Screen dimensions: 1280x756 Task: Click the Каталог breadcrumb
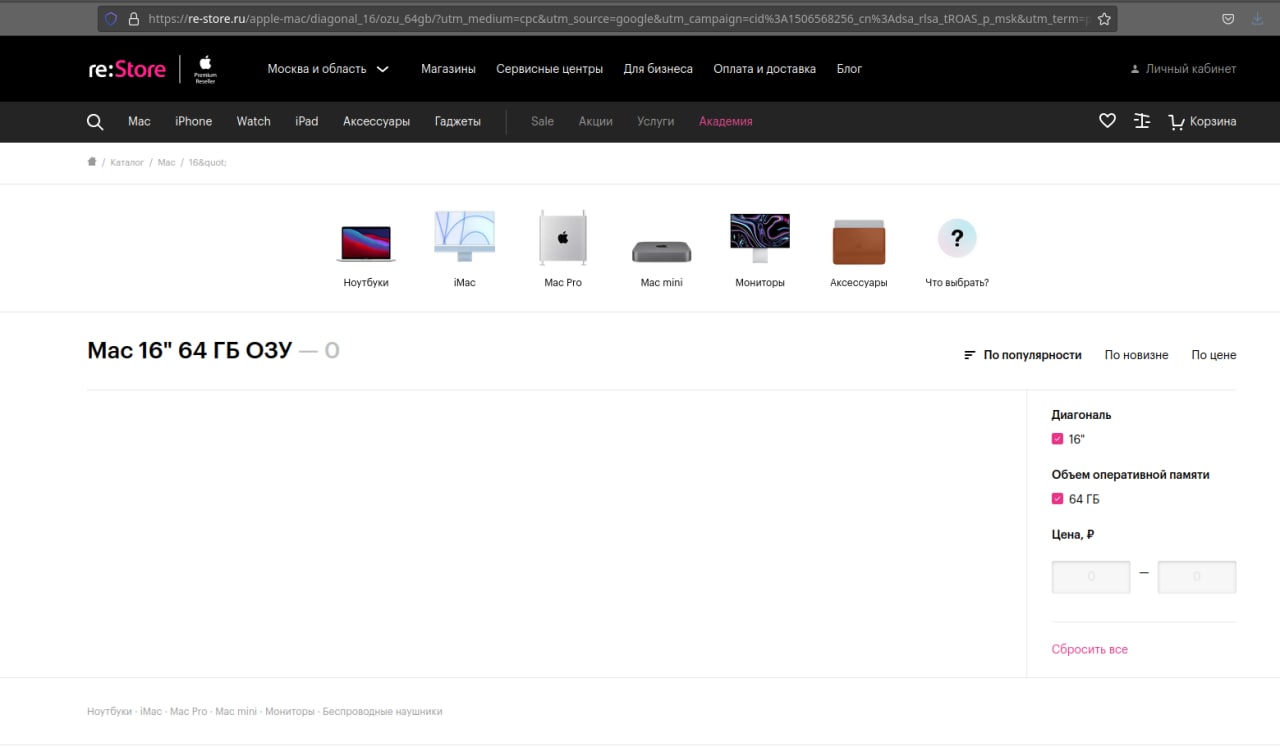pyautogui.click(x=127, y=162)
